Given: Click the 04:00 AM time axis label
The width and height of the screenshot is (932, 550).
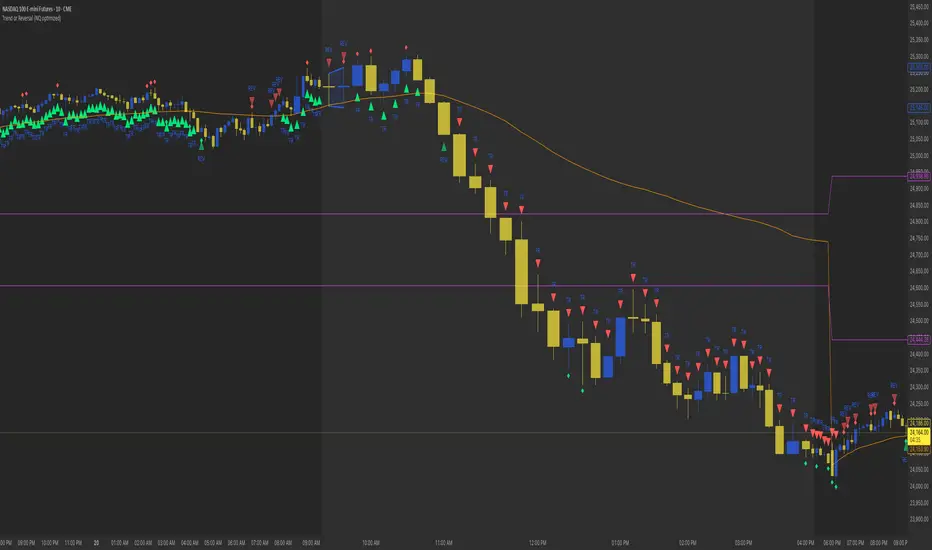Looking at the screenshot, I should (190, 543).
